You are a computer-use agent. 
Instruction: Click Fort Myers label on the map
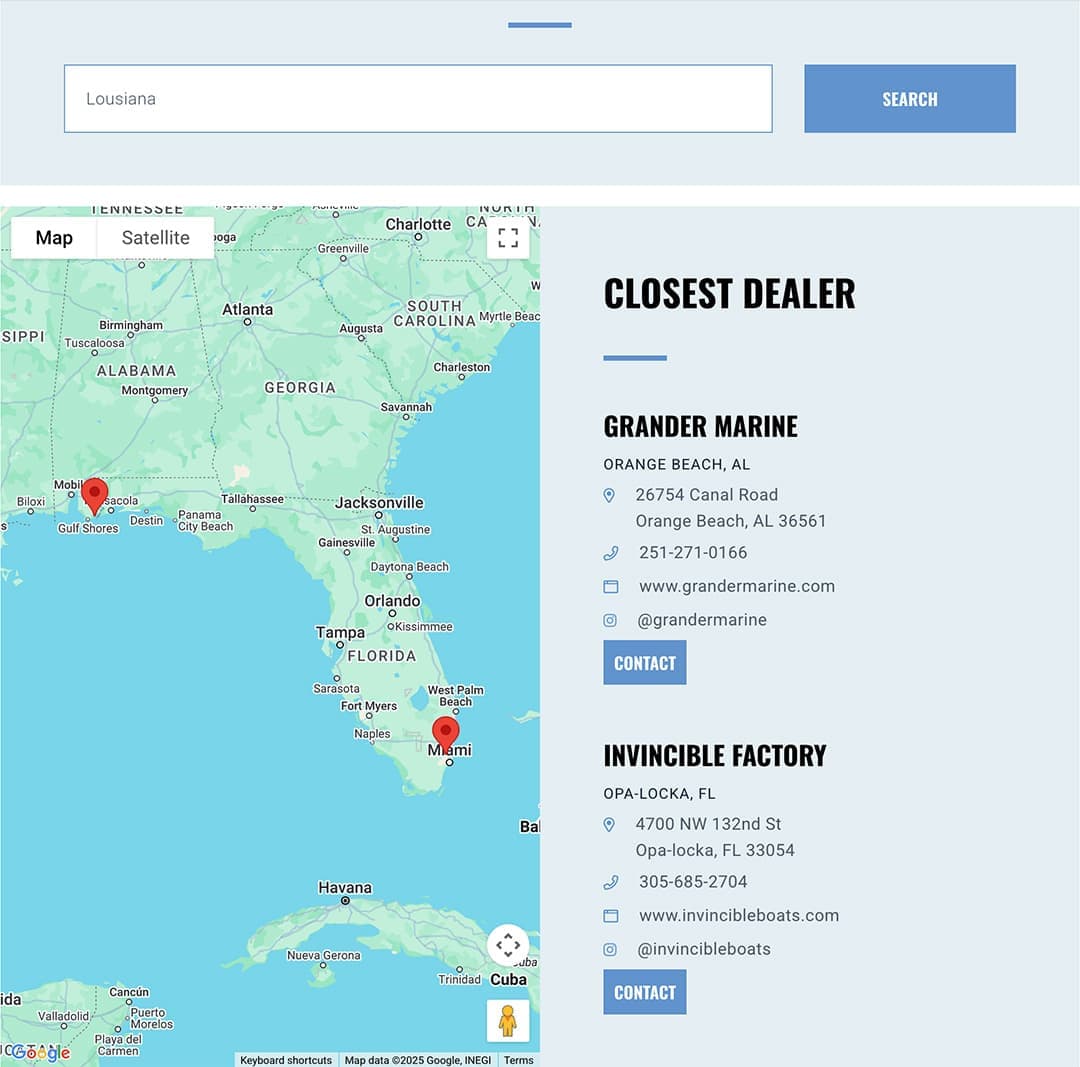point(368,706)
